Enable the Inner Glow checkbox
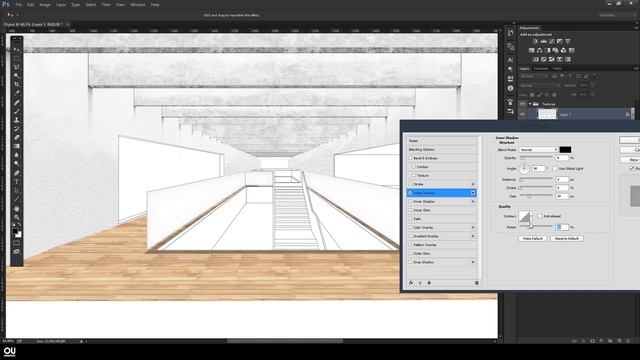The width and height of the screenshot is (640, 360). pos(410,210)
